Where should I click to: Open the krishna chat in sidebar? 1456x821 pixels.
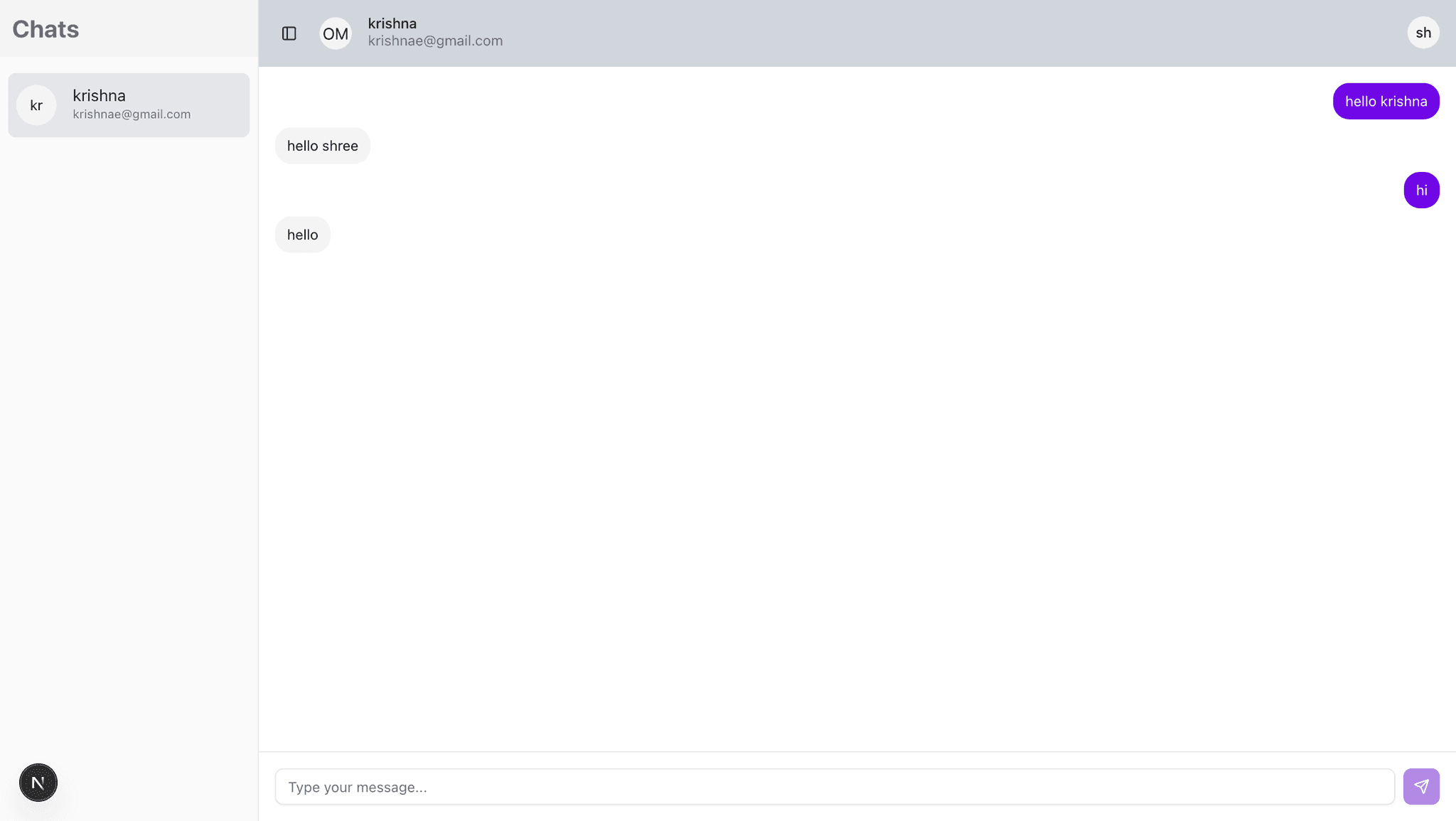pos(129,105)
